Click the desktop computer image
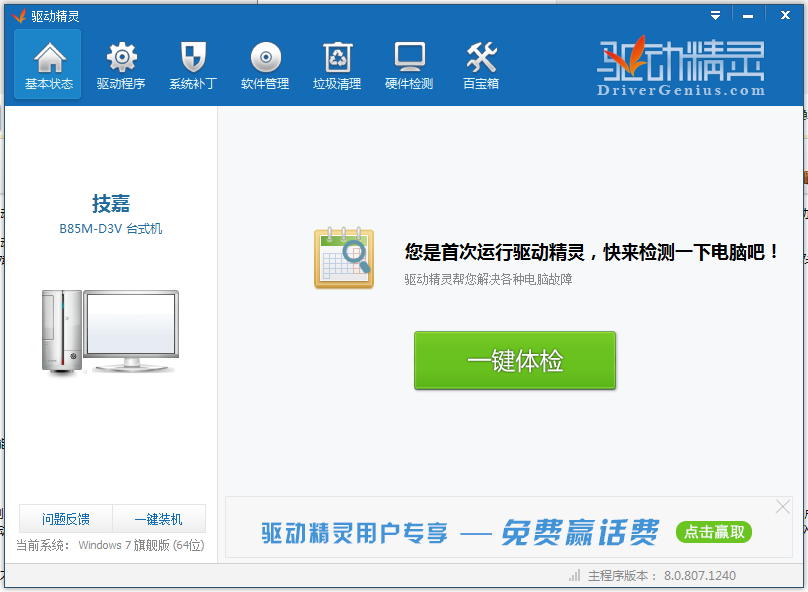 tap(110, 331)
